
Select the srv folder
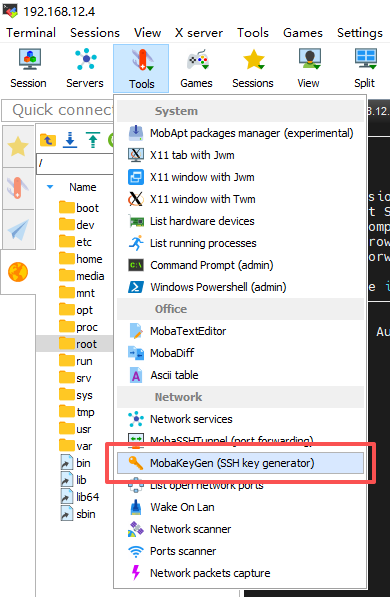(x=75, y=378)
